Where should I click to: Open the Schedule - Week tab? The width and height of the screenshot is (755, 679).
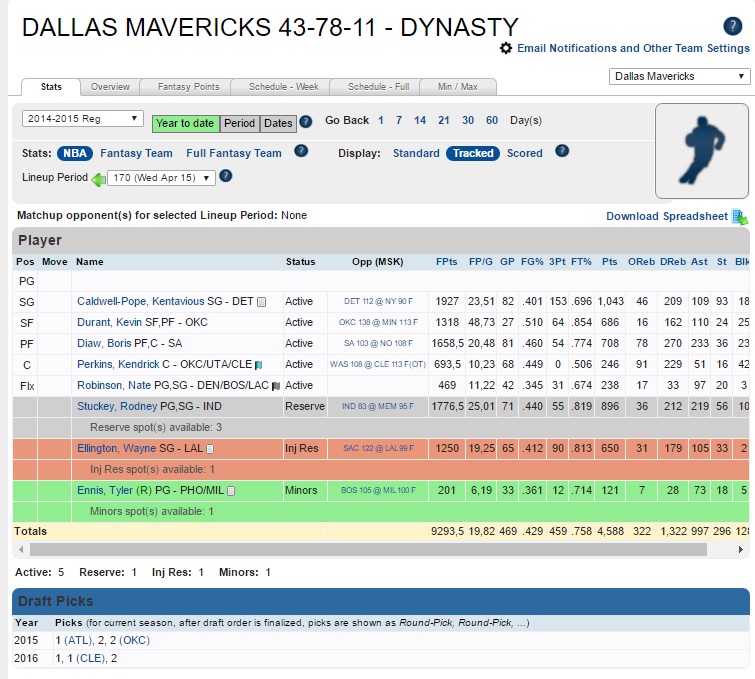(x=283, y=87)
